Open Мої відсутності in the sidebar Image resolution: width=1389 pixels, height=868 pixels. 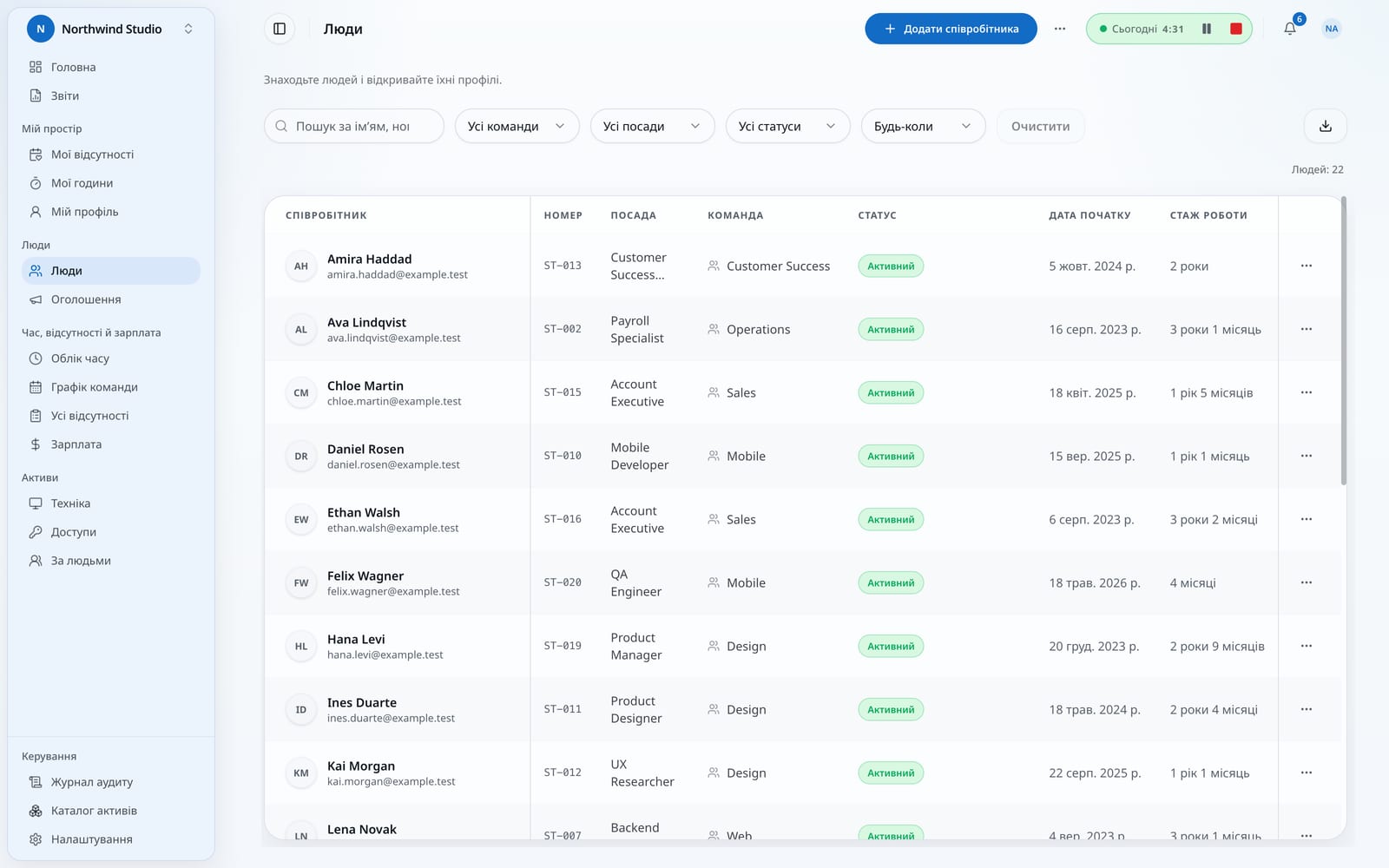pyautogui.click(x=111, y=155)
